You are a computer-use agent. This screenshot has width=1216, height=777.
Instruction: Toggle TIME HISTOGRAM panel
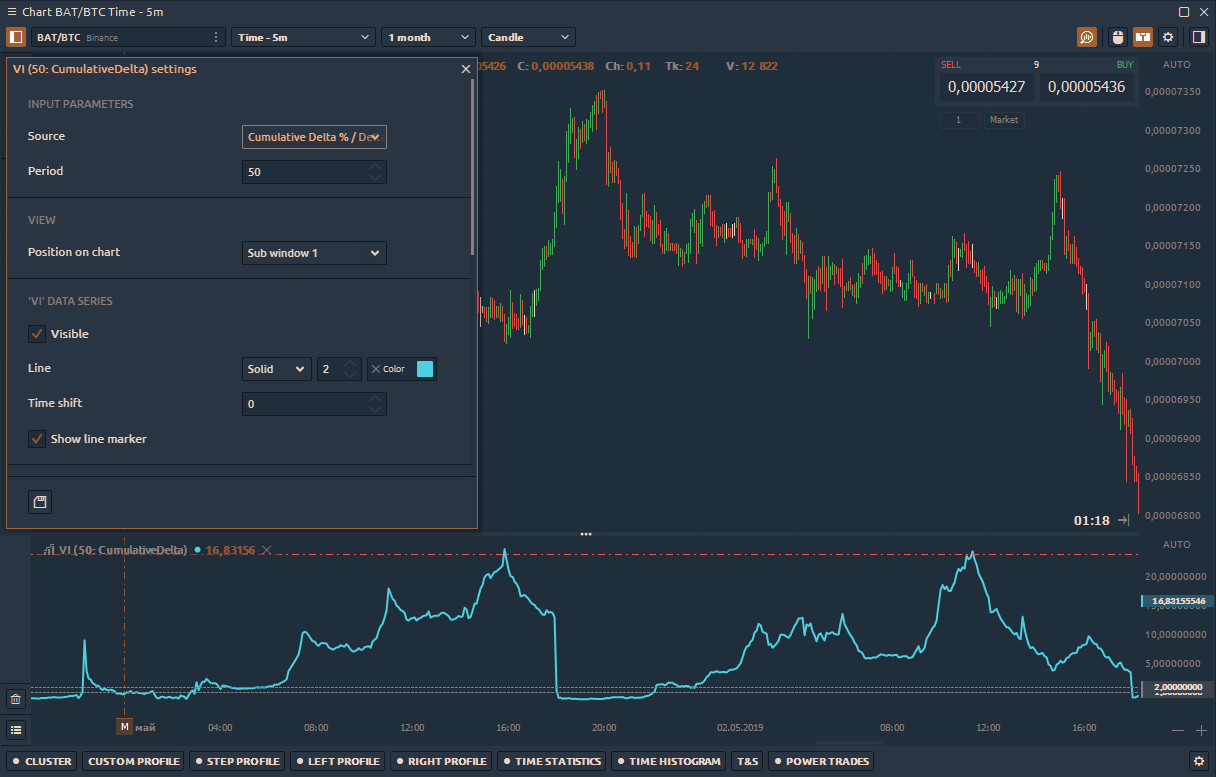[668, 761]
